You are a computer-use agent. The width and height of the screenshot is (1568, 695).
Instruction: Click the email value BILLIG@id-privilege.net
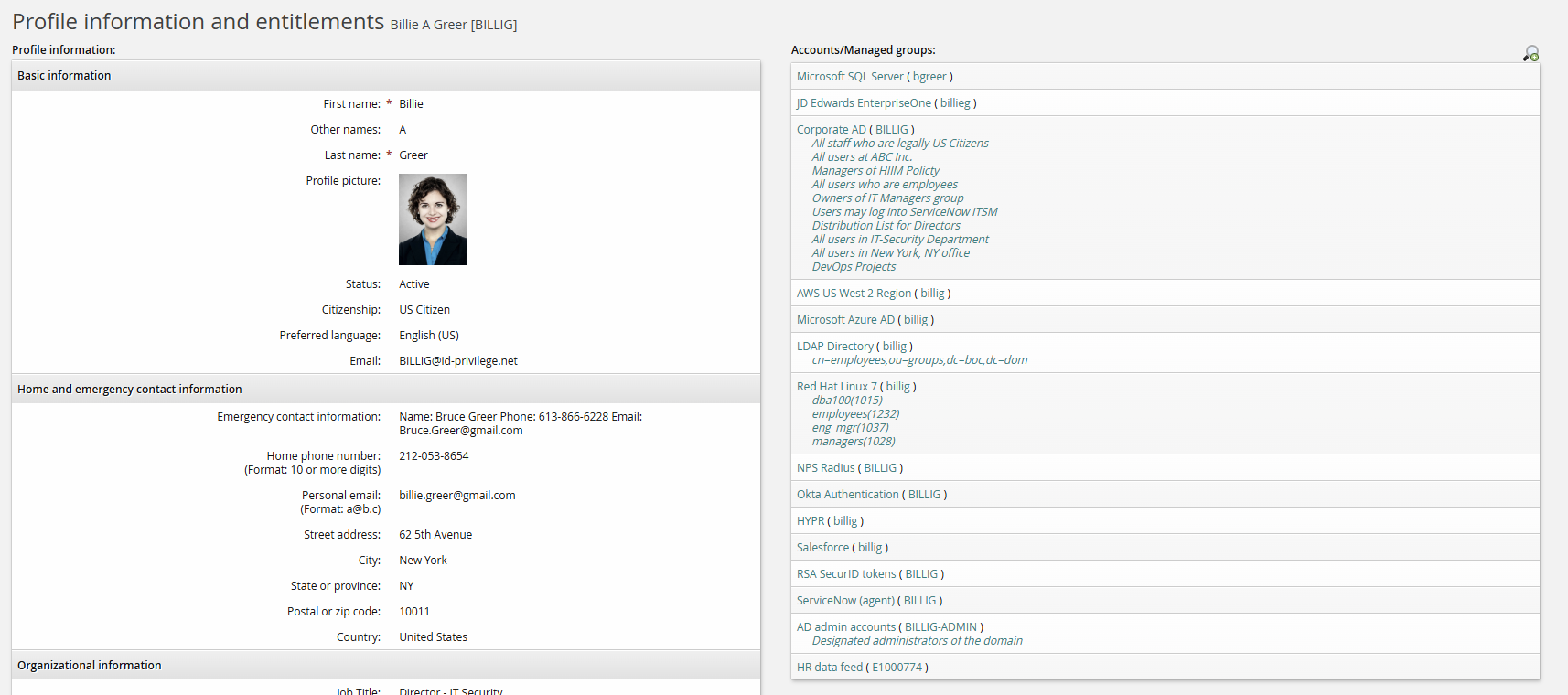pos(458,361)
